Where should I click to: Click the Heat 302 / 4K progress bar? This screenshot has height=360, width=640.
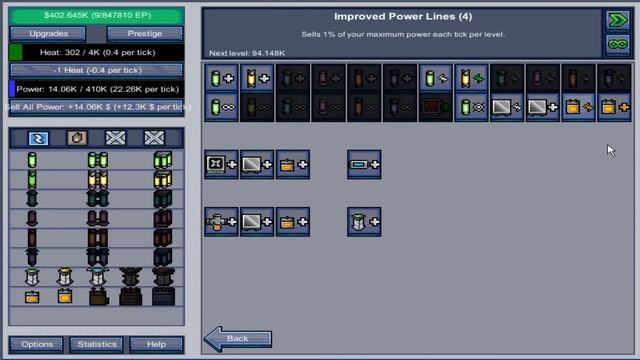coord(97,53)
